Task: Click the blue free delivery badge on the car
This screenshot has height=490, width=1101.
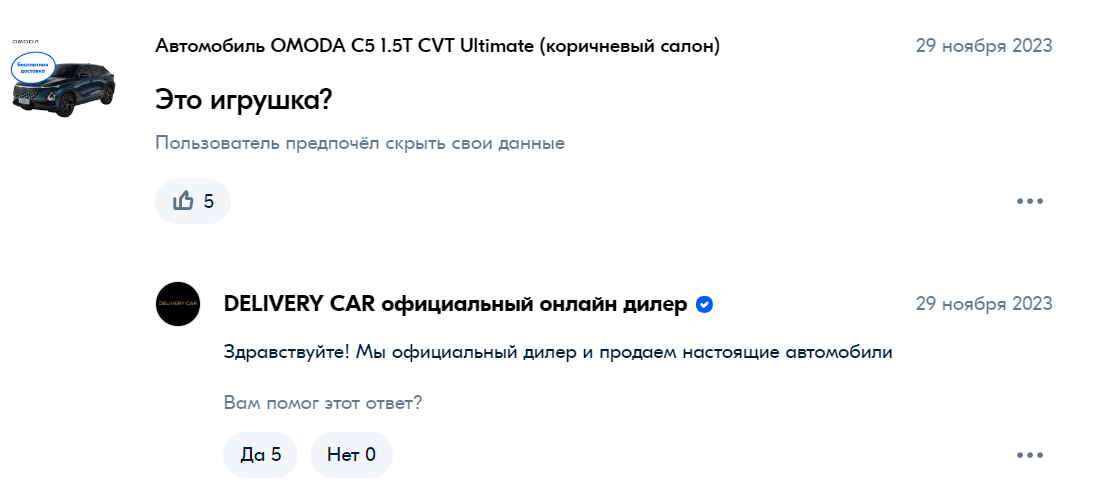Action: point(32,68)
